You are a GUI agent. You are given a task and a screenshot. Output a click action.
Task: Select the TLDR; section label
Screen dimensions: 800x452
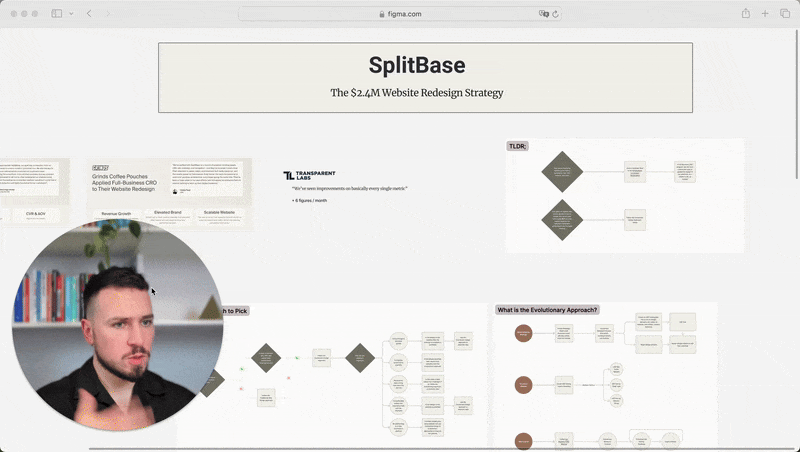click(517, 146)
